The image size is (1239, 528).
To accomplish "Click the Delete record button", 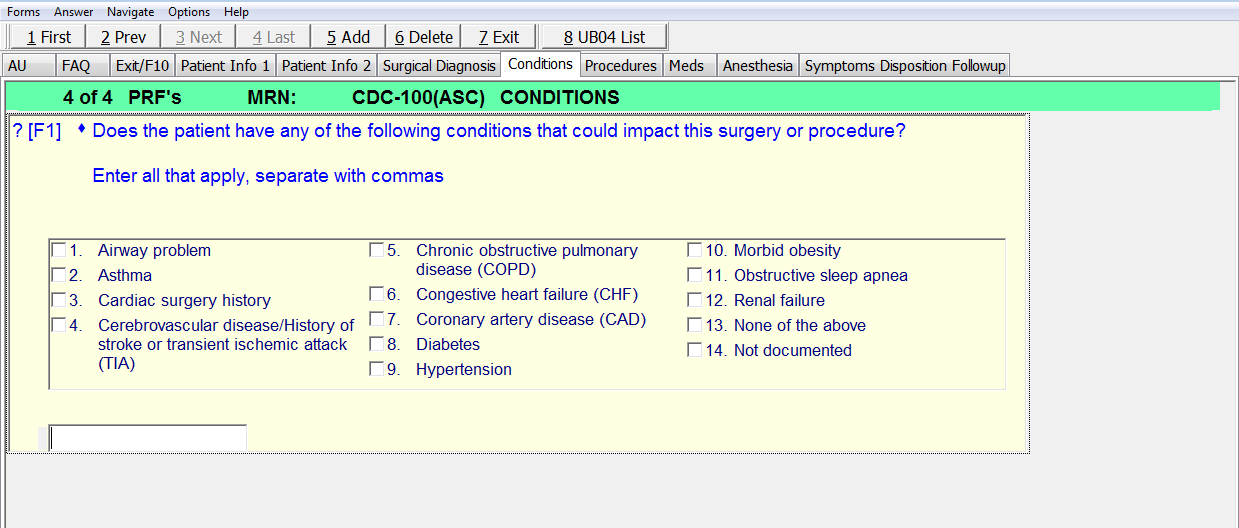I will (x=423, y=37).
